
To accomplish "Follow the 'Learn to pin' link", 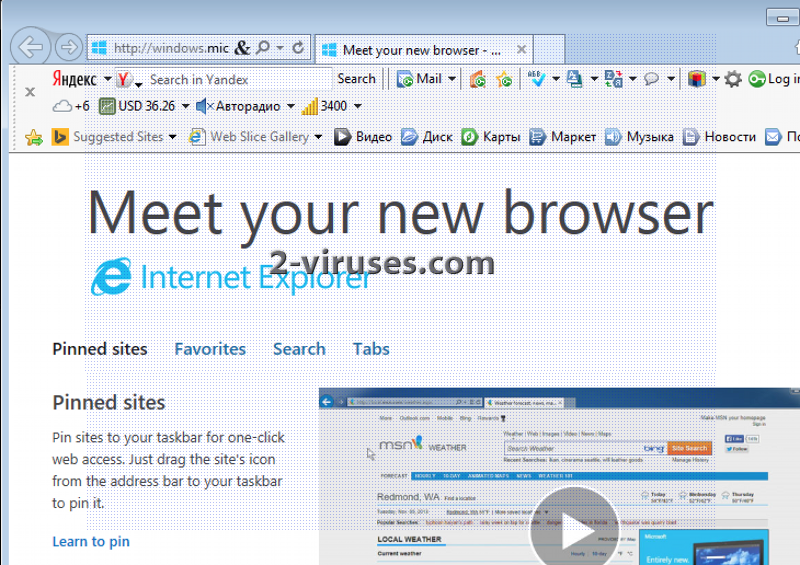I will tap(91, 541).
